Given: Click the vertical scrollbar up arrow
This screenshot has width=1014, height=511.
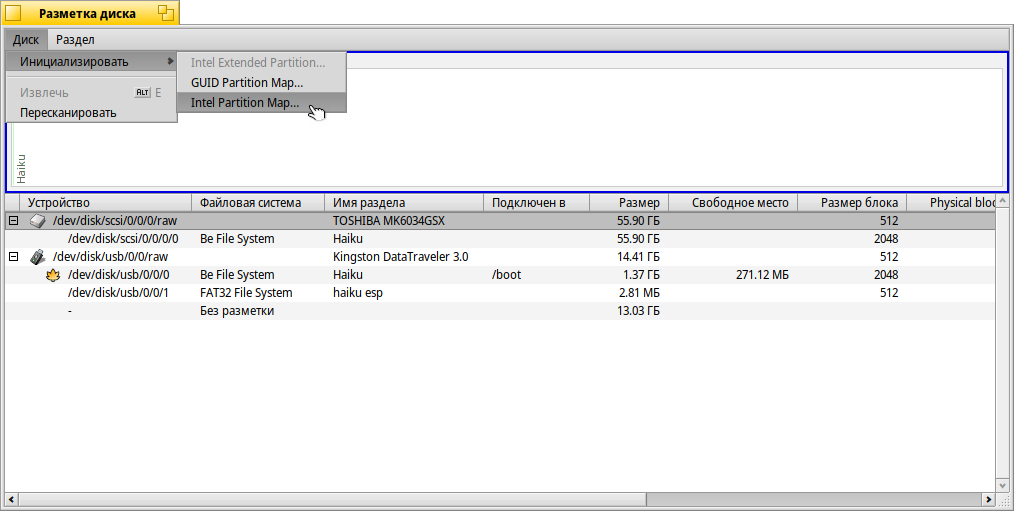Looking at the screenshot, I should tap(1003, 202).
